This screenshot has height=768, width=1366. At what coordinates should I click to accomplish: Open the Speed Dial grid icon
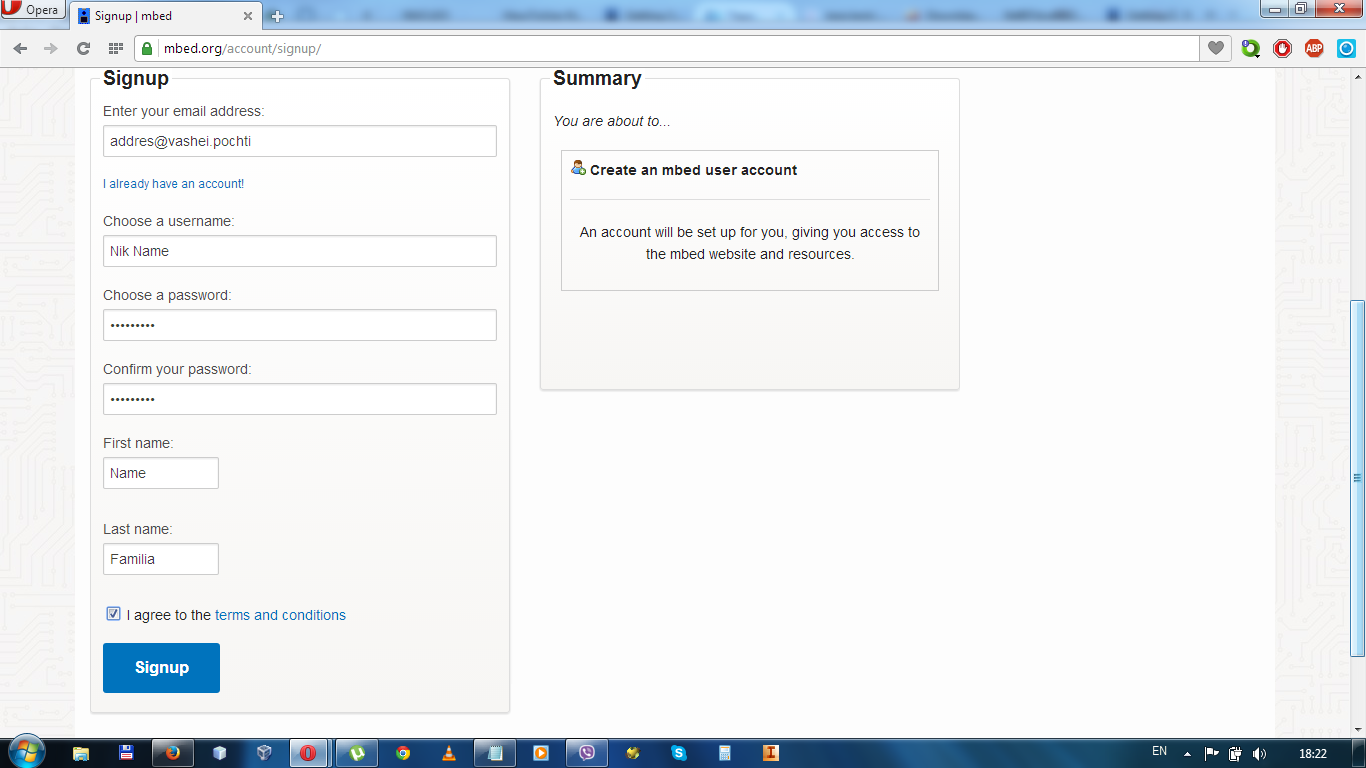(x=116, y=48)
